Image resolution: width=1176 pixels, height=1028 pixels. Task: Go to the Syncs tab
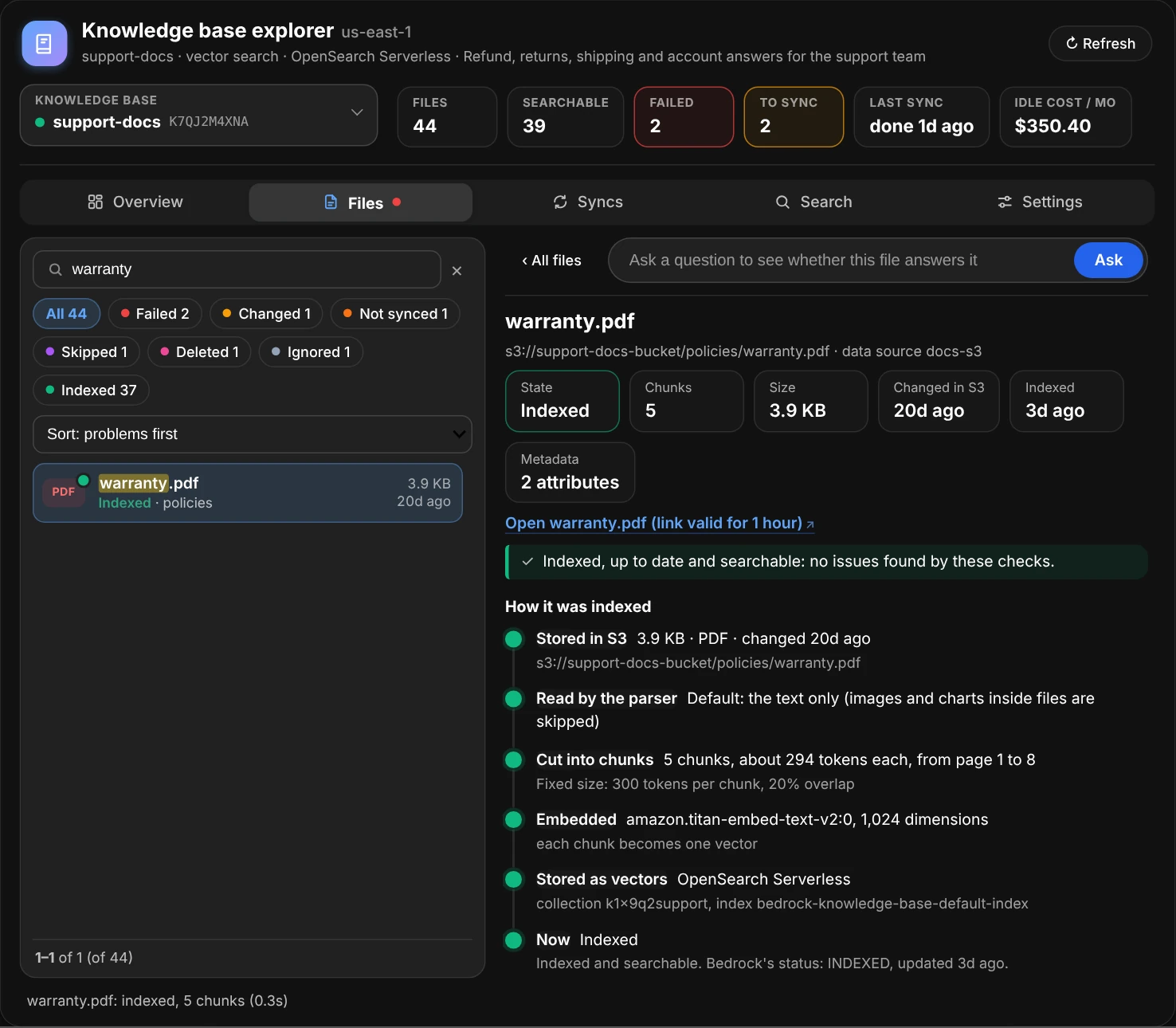tap(588, 202)
